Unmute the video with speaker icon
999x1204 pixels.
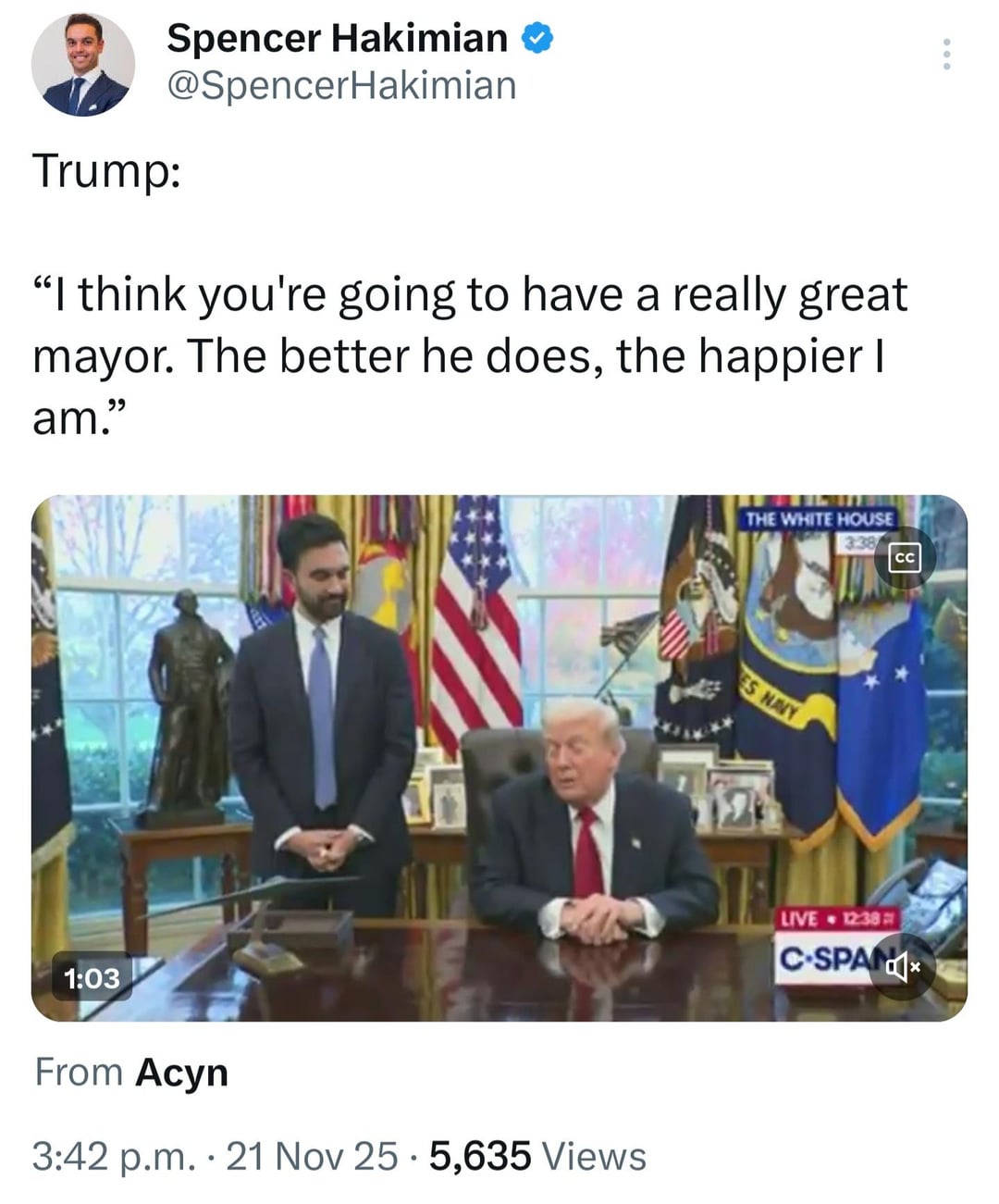click(902, 967)
